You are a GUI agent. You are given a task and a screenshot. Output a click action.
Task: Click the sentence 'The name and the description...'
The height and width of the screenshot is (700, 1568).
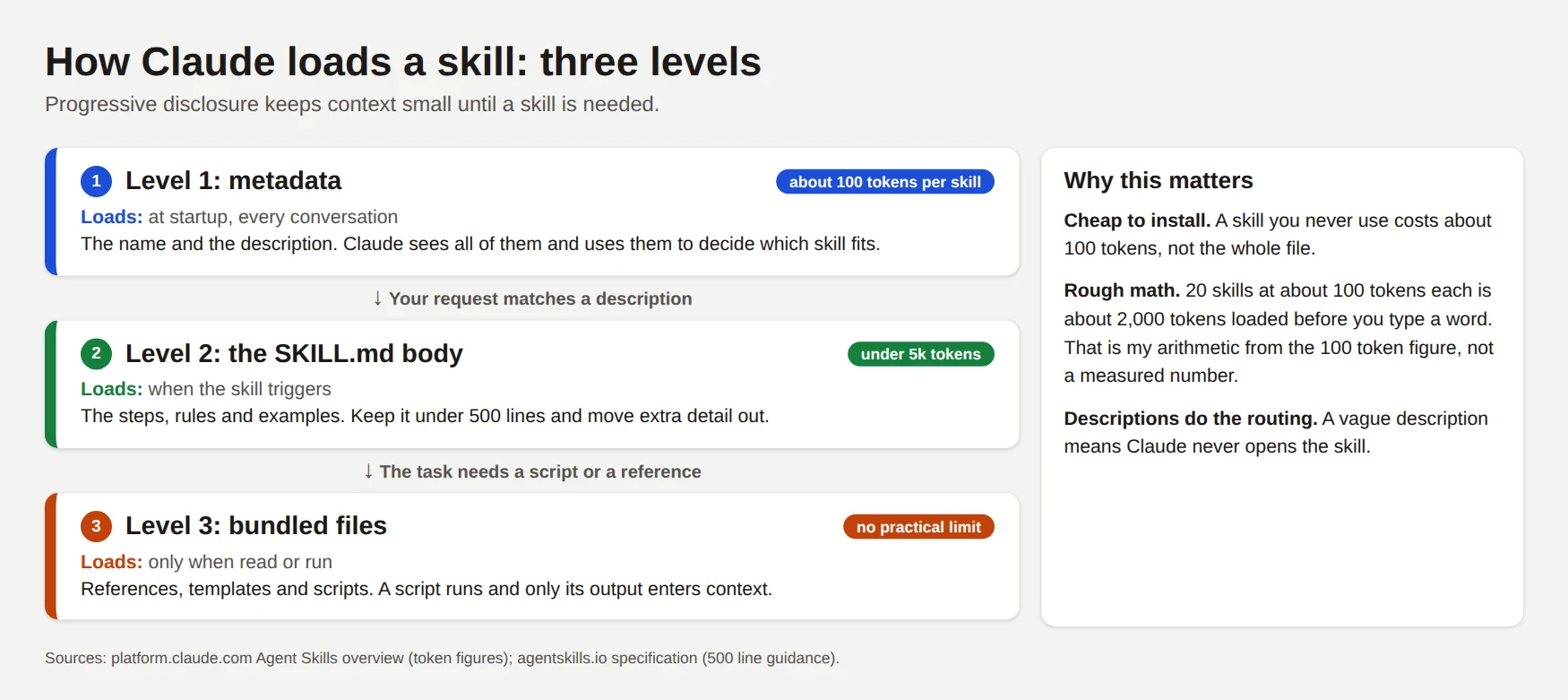480,244
